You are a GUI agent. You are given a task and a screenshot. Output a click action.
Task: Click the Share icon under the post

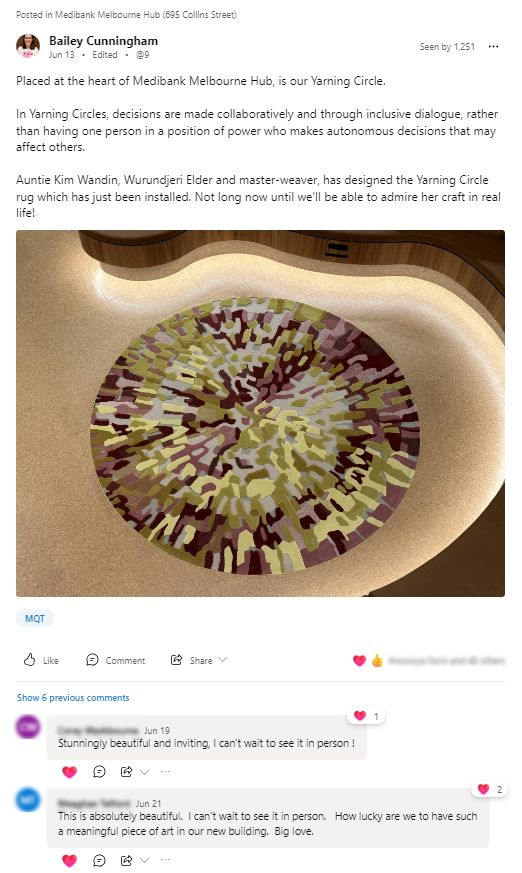pyautogui.click(x=176, y=660)
